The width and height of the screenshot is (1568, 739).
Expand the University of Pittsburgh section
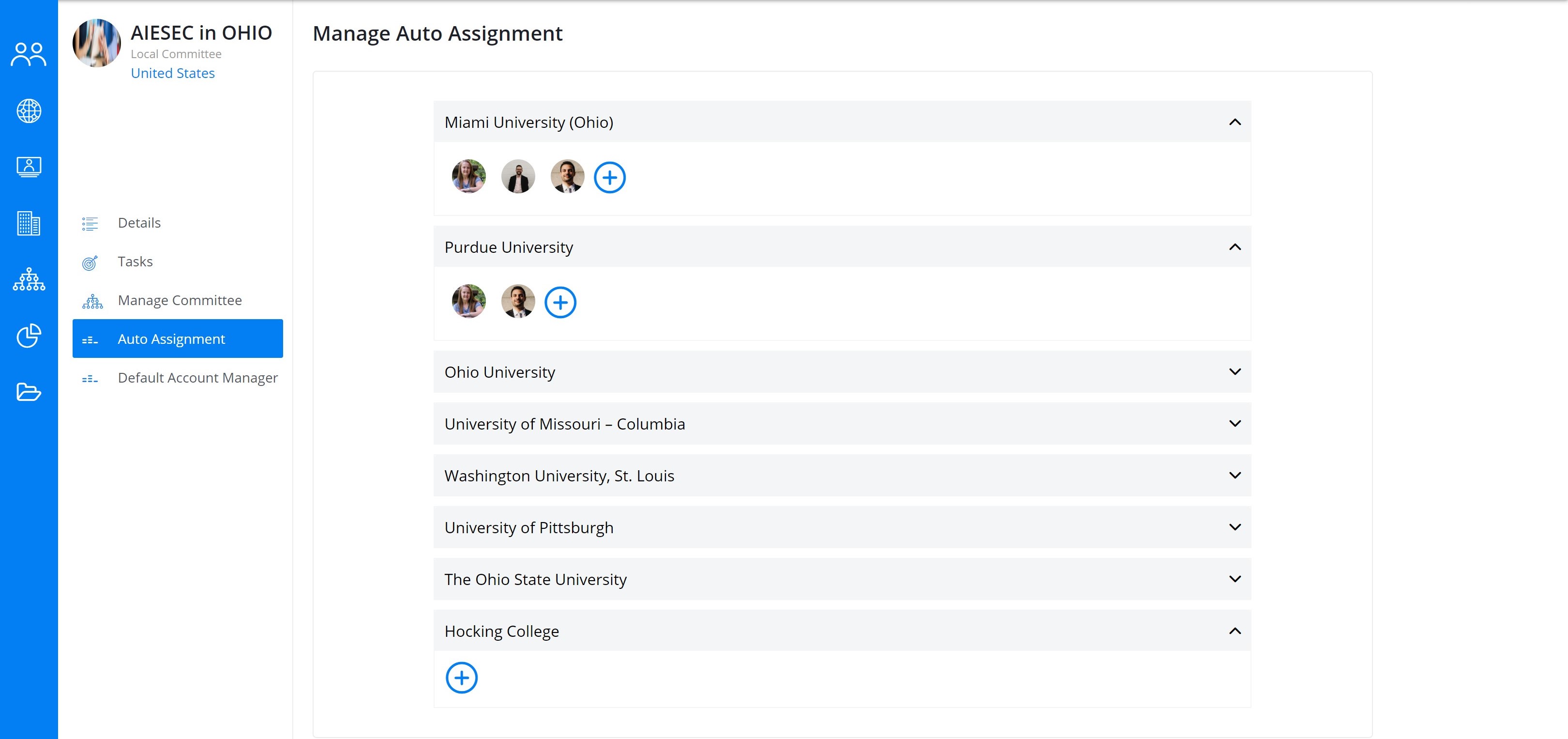[842, 527]
